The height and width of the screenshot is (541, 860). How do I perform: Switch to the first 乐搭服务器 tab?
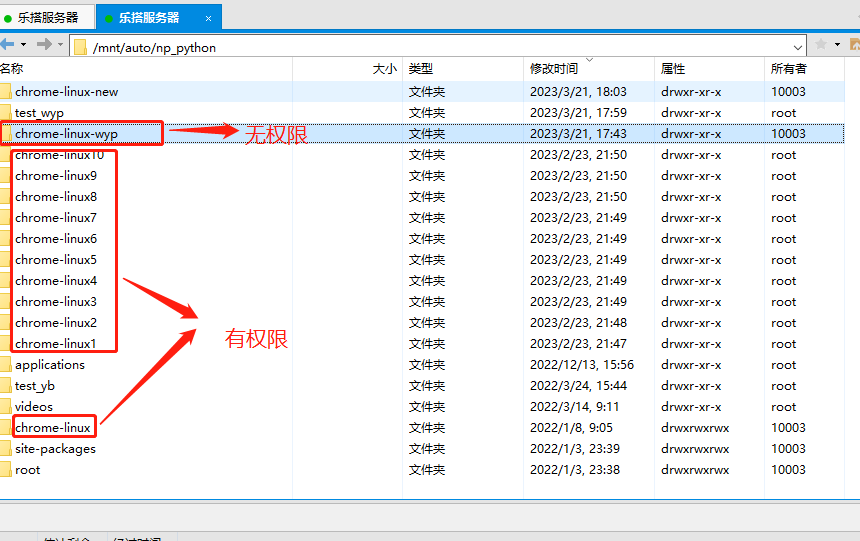tap(47, 18)
